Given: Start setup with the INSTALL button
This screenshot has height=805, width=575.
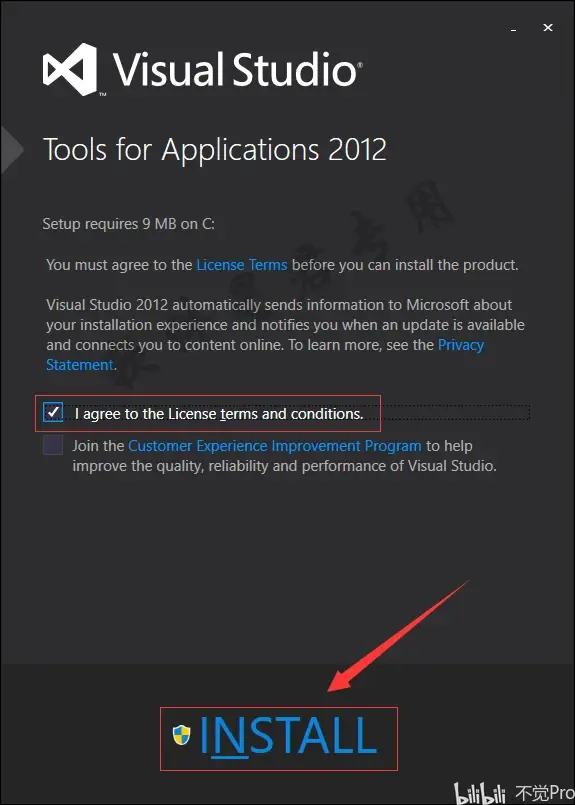Looking at the screenshot, I should (279, 738).
